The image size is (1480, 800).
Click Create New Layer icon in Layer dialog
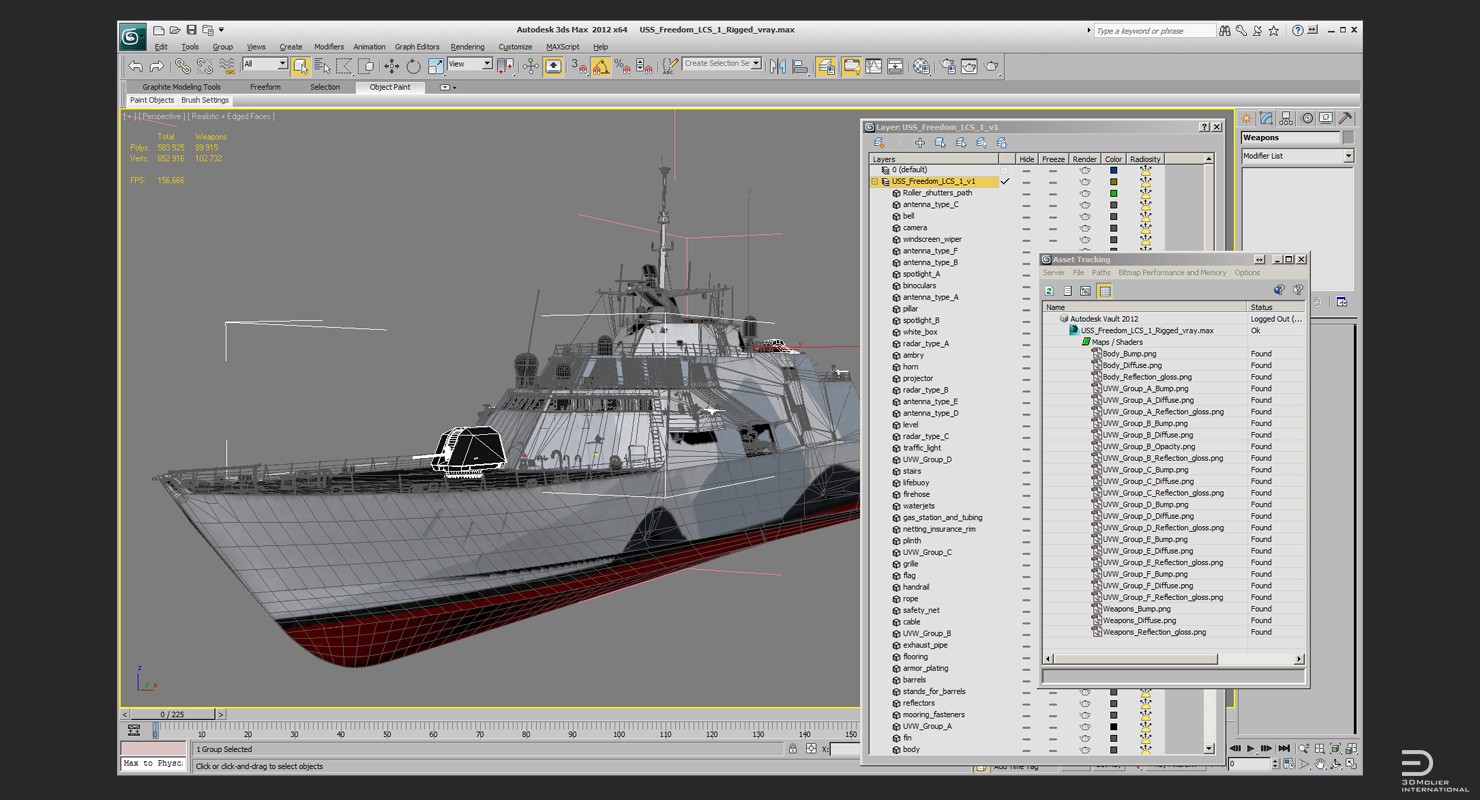[879, 143]
